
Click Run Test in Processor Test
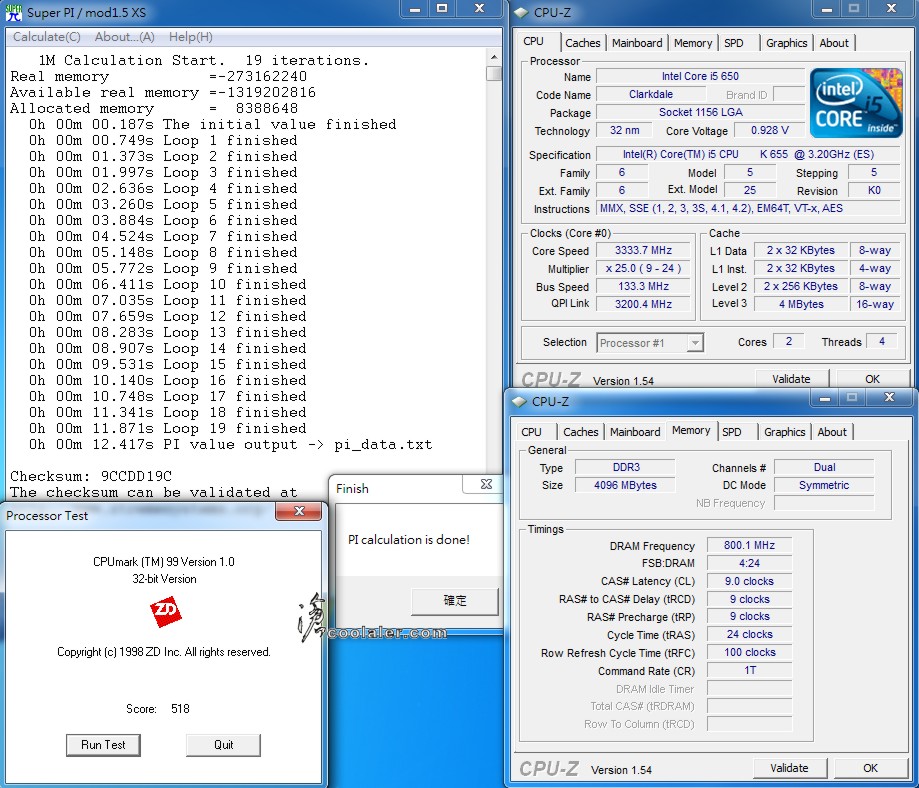[x=103, y=745]
